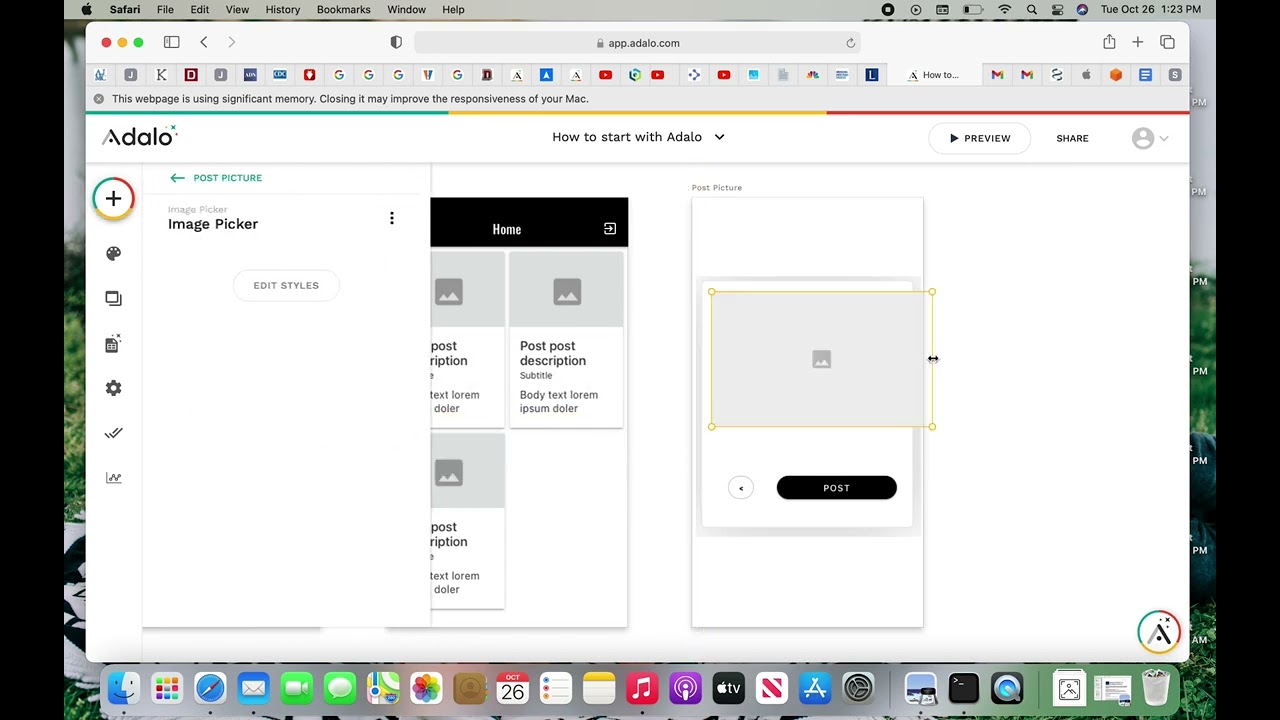Open Finder from the Dock
This screenshot has height=720, width=1280.
click(x=124, y=688)
